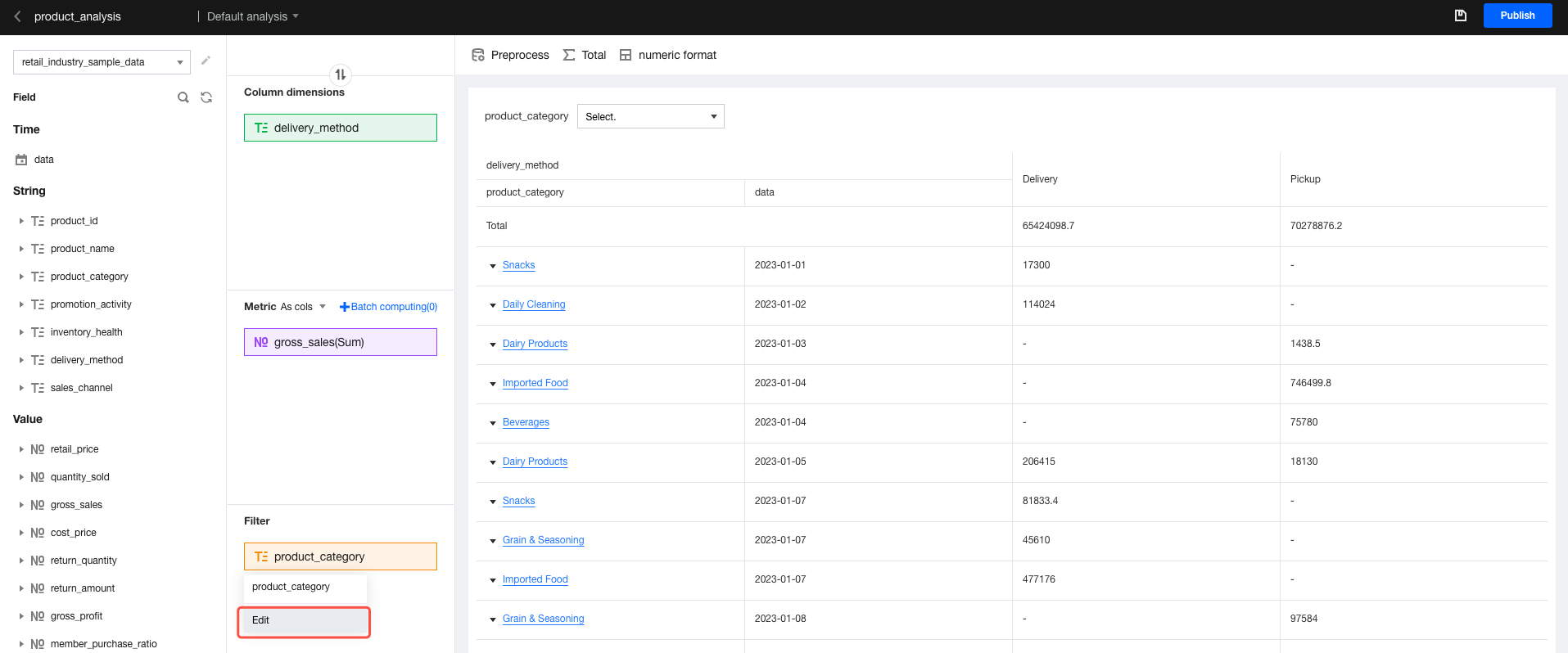This screenshot has width=1568, height=653.
Task: Click the Delivery column header
Action: click(x=1040, y=179)
